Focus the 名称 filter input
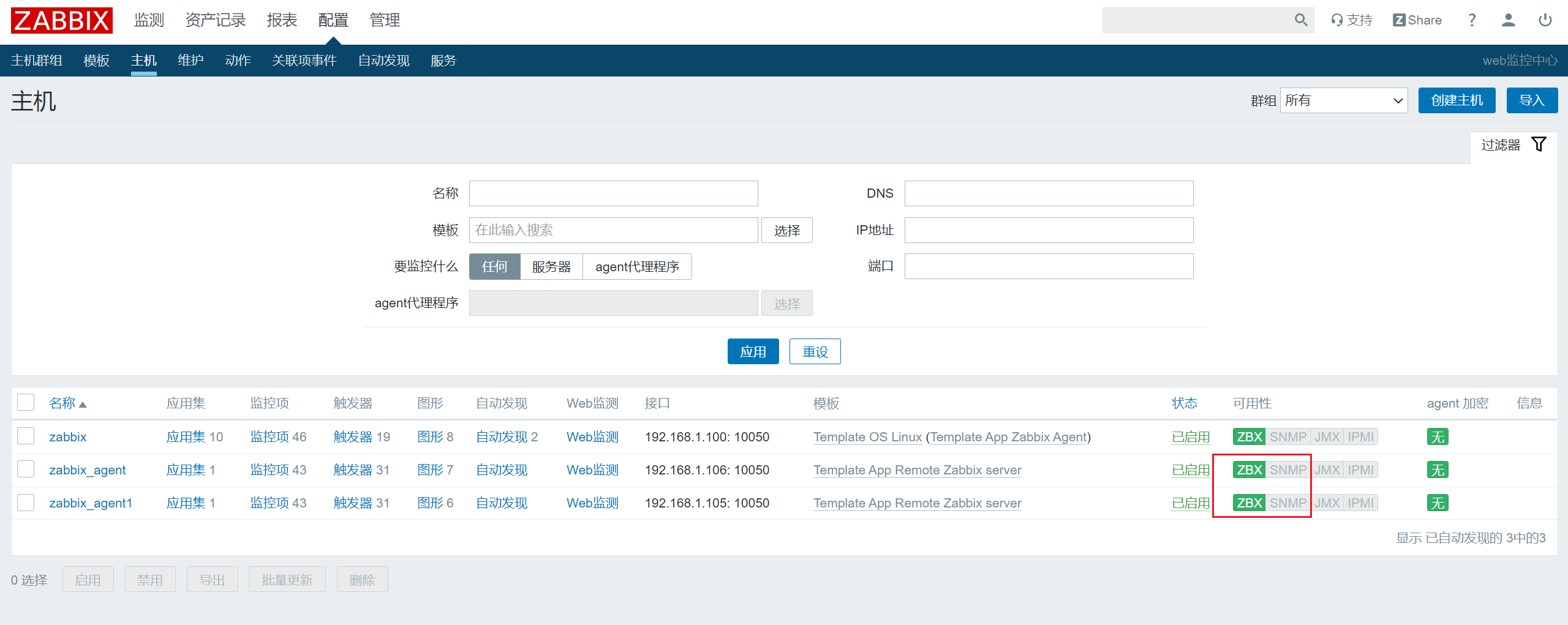 click(614, 193)
